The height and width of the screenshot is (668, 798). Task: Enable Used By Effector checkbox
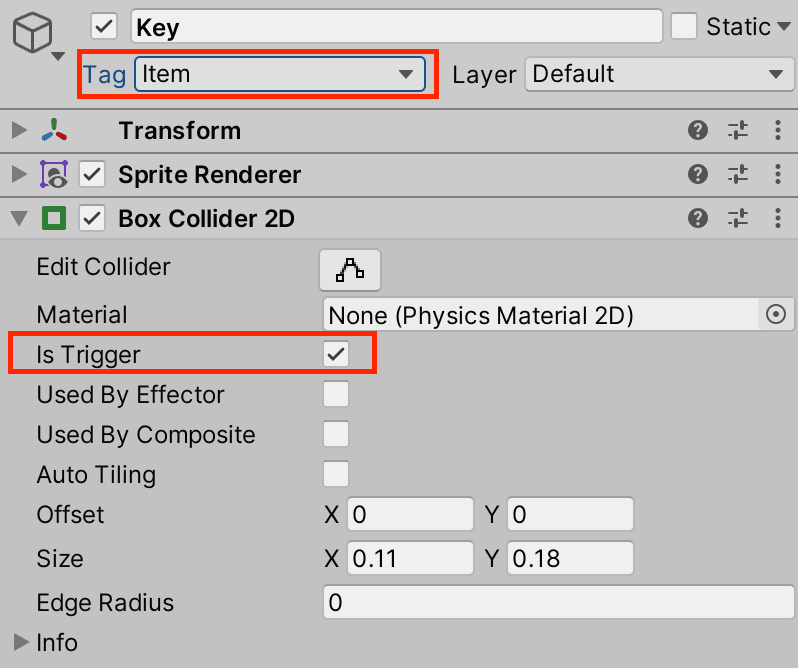(336, 394)
